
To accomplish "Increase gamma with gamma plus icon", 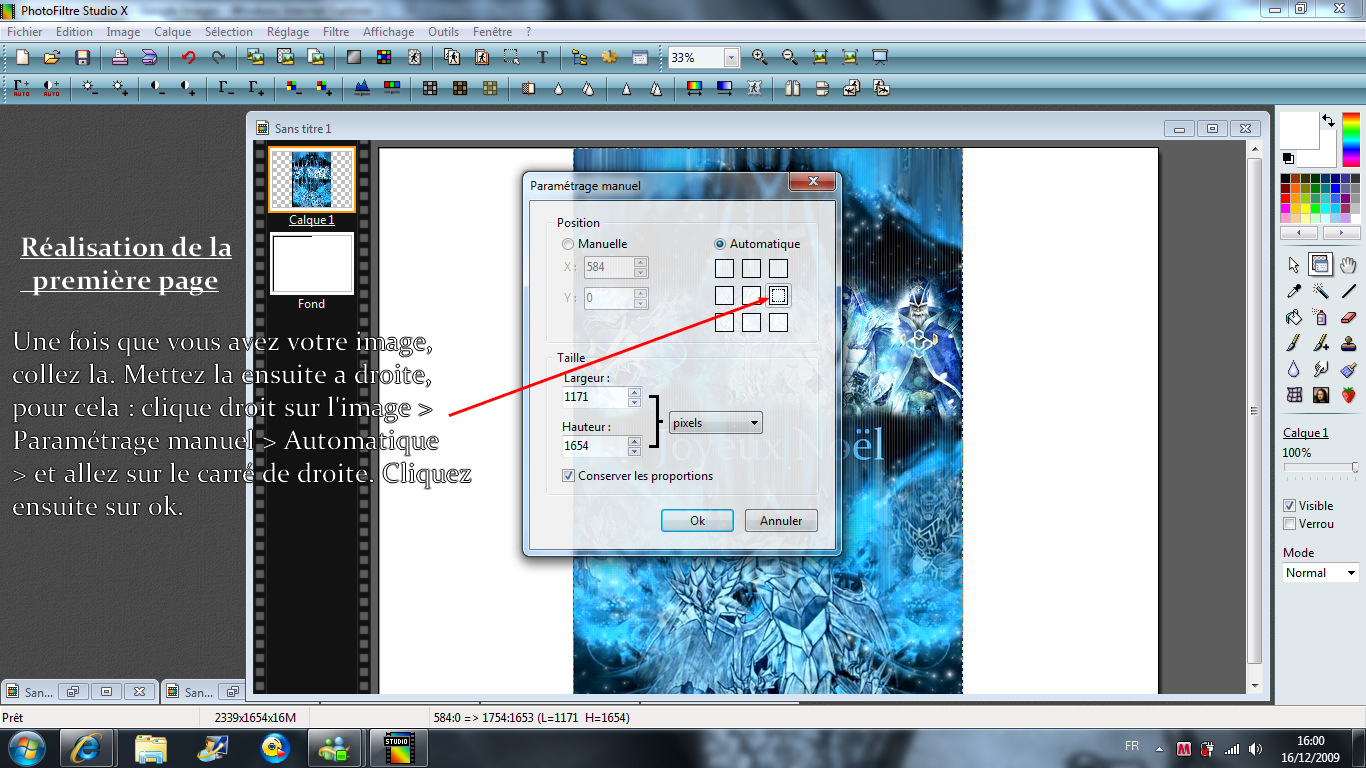I will (257, 88).
